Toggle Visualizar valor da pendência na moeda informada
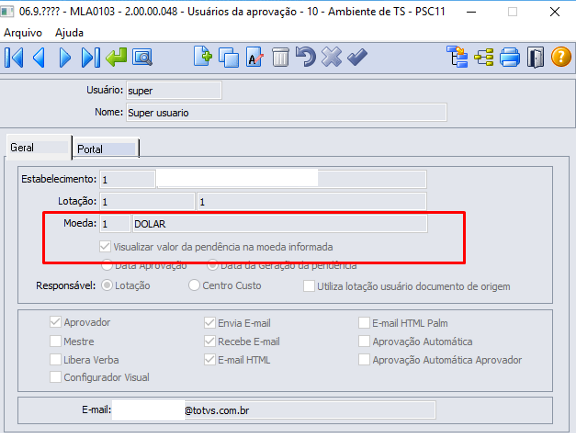Viewport: 577px width, 433px height. 105,246
